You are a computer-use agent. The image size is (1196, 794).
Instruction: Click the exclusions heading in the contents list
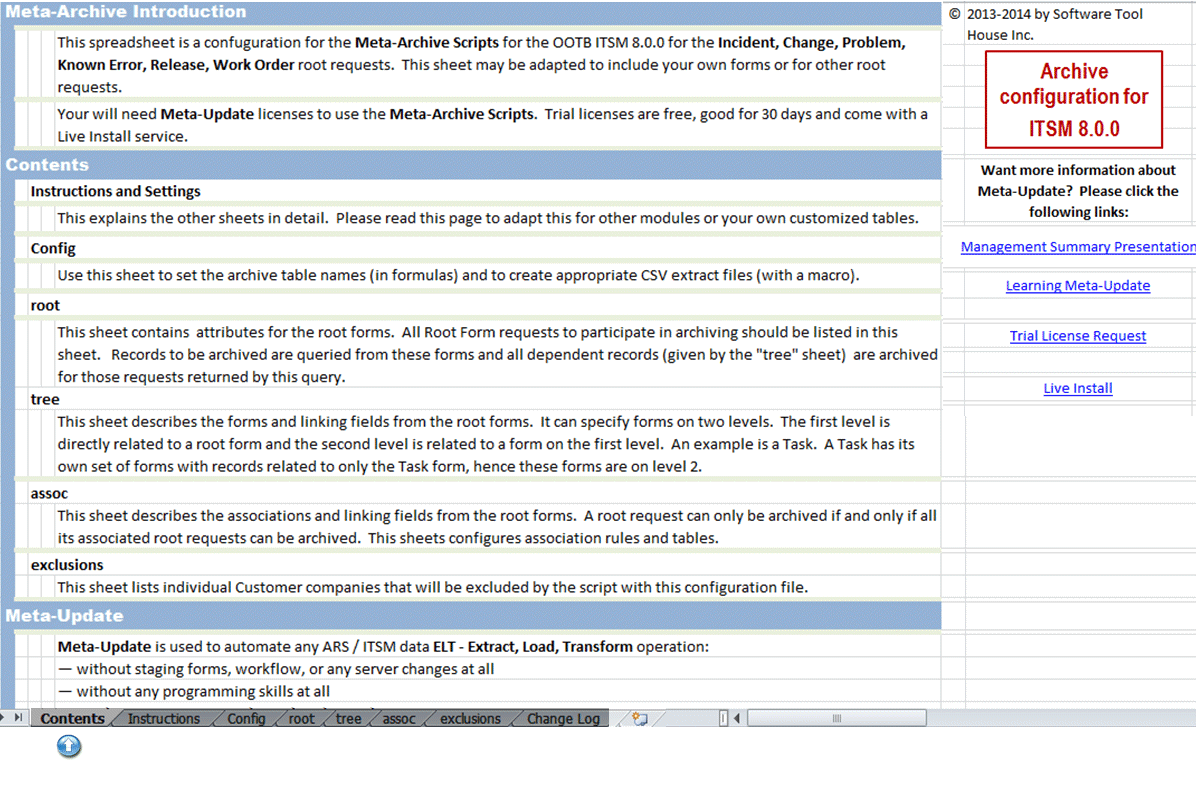pos(67,564)
